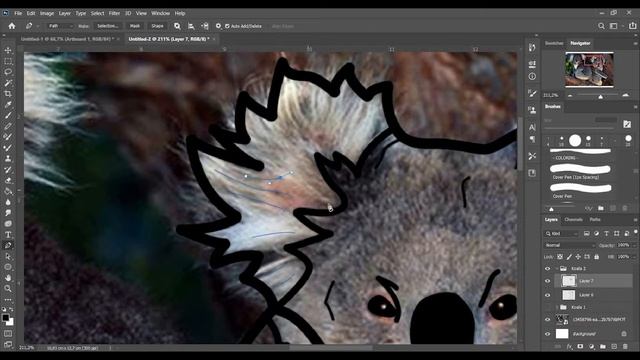Open Pen tool preset picker arrow
Screen dimensions: 640x360
coord(37,26)
